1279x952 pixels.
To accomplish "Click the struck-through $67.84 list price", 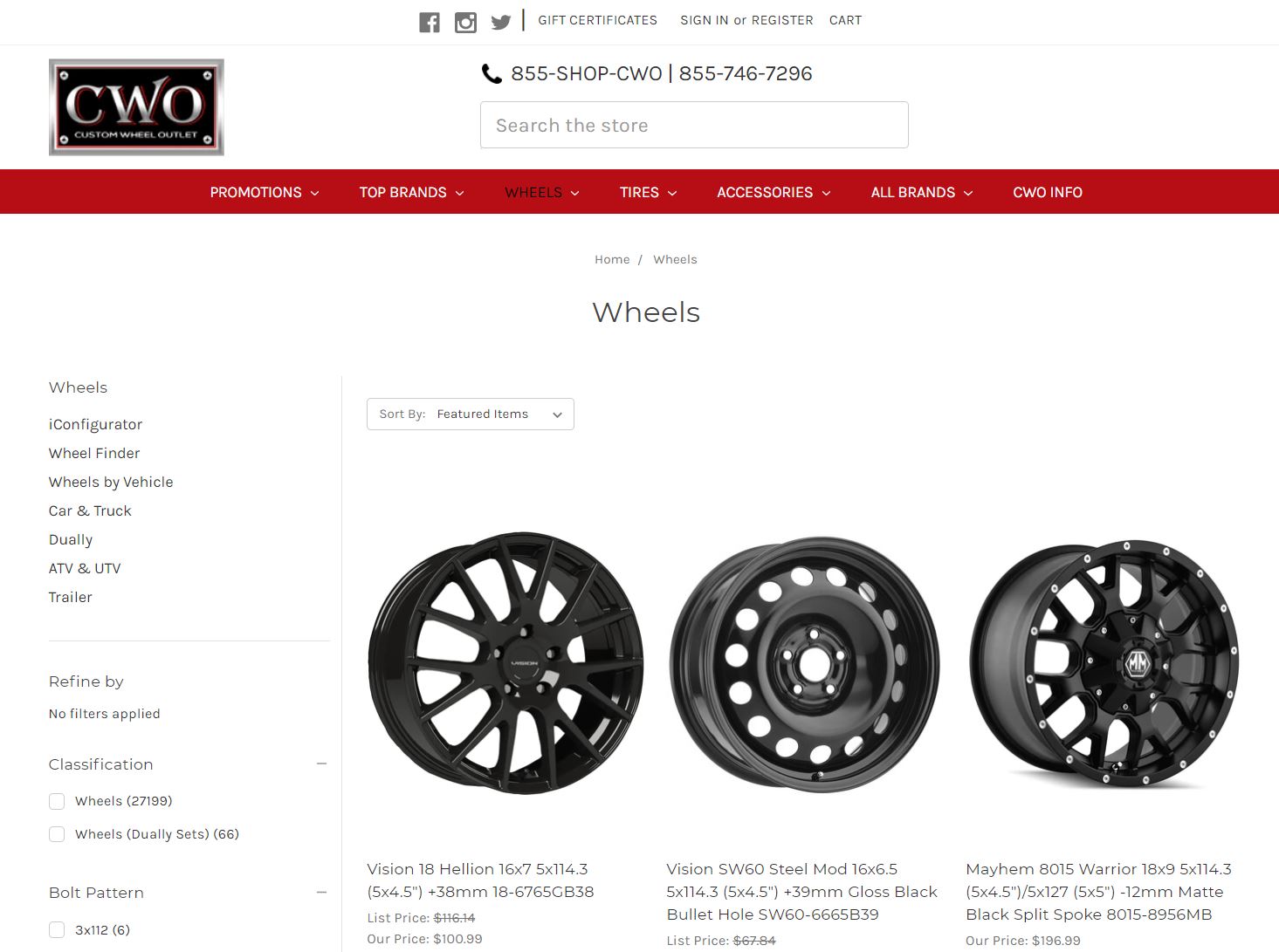I will [754, 941].
